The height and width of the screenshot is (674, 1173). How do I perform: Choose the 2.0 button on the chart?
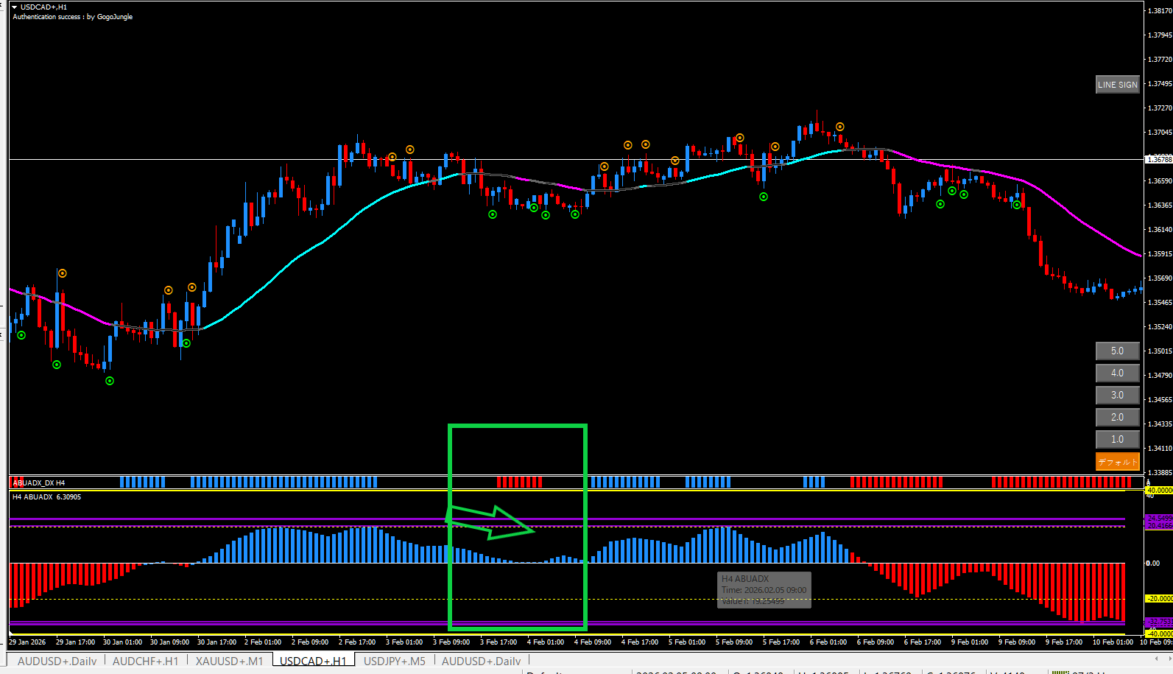pyautogui.click(x=1117, y=418)
